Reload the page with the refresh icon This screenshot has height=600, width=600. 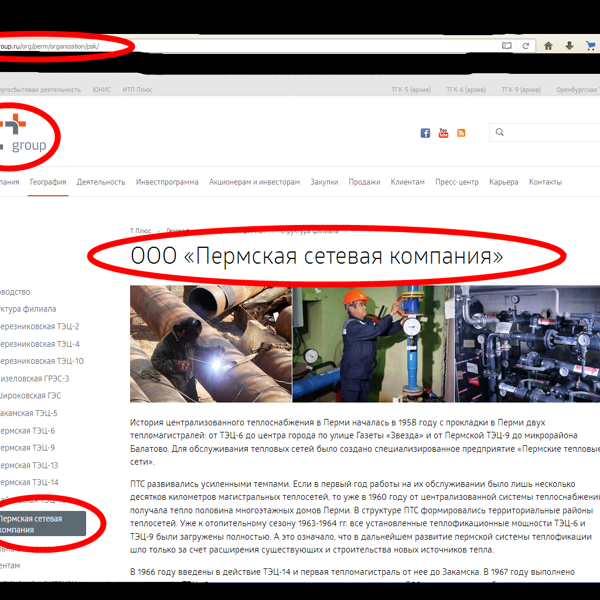coord(526,46)
